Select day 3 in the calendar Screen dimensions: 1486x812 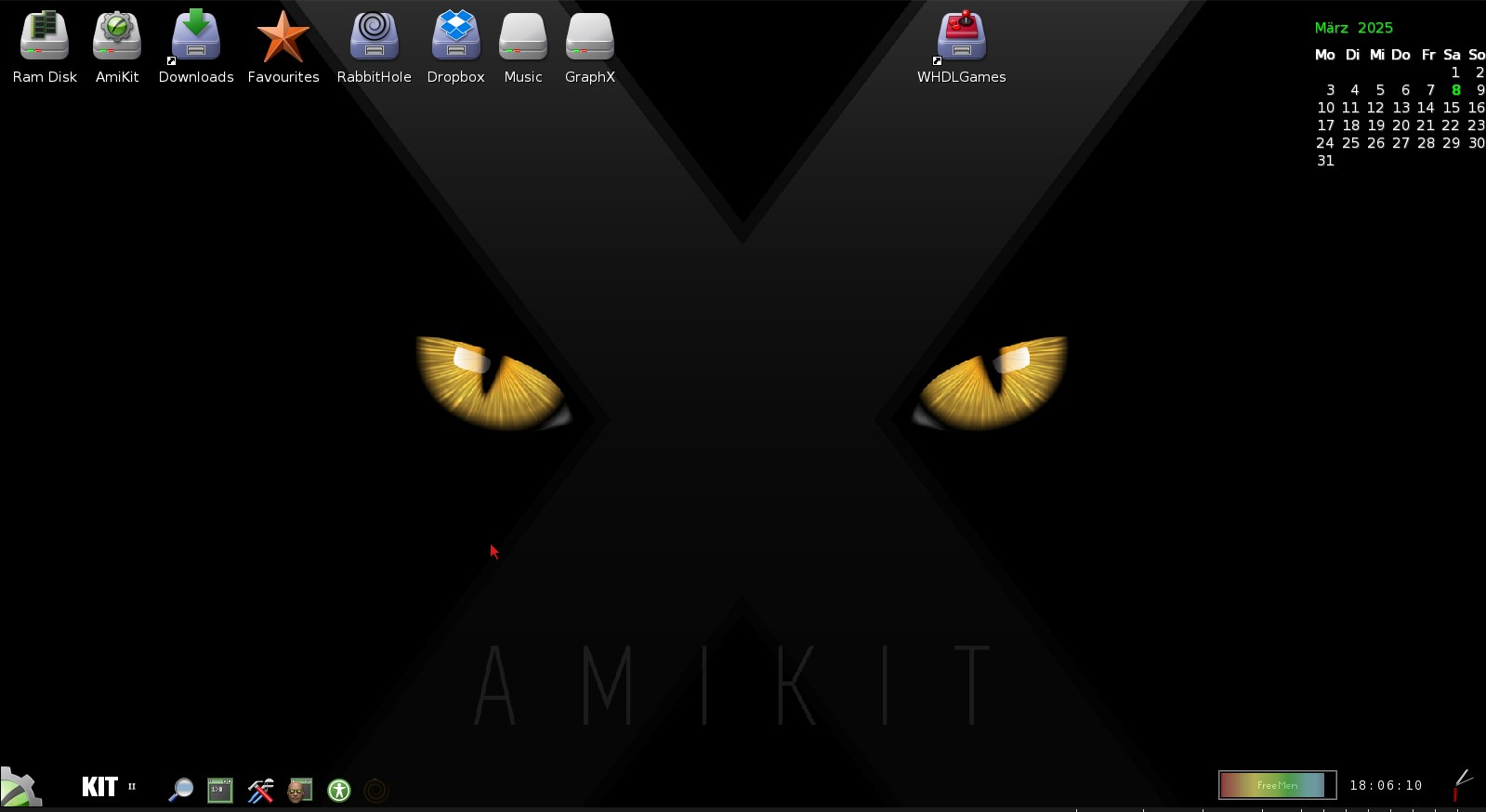coord(1331,90)
